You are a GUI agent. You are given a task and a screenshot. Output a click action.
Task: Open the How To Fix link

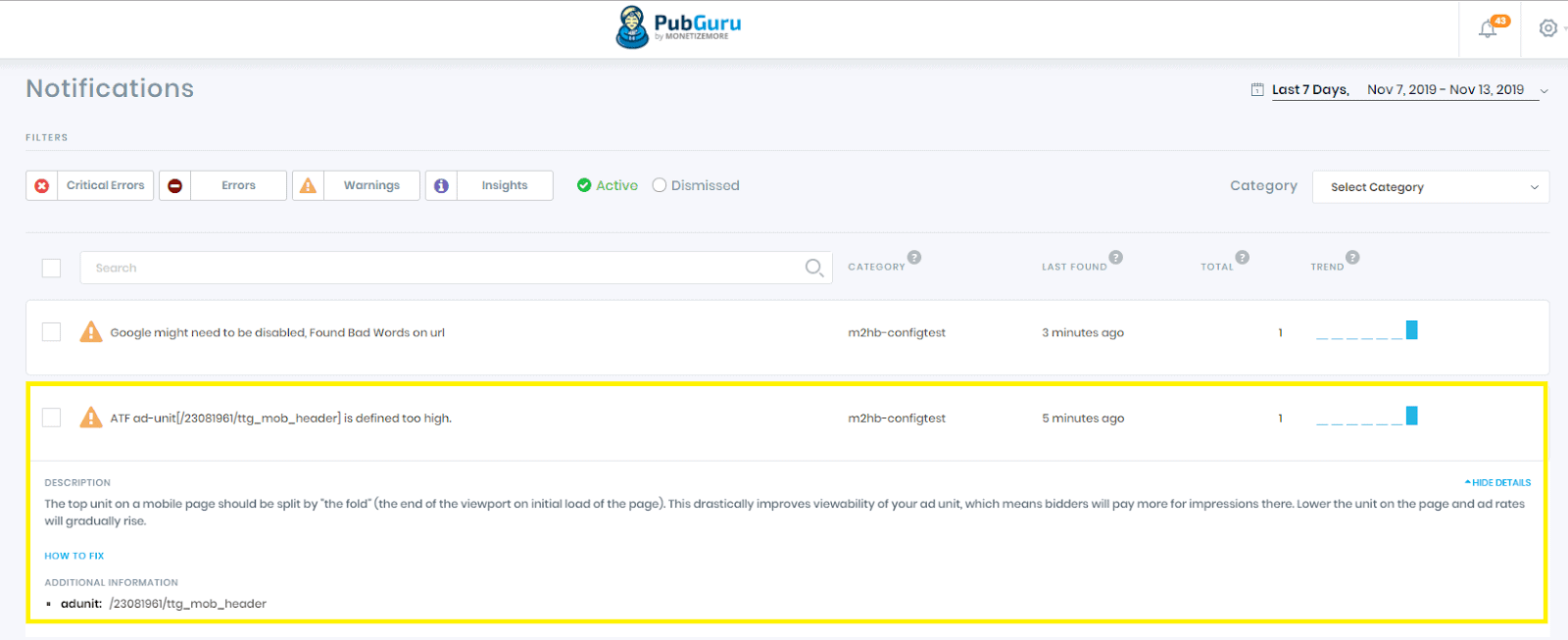(x=73, y=556)
